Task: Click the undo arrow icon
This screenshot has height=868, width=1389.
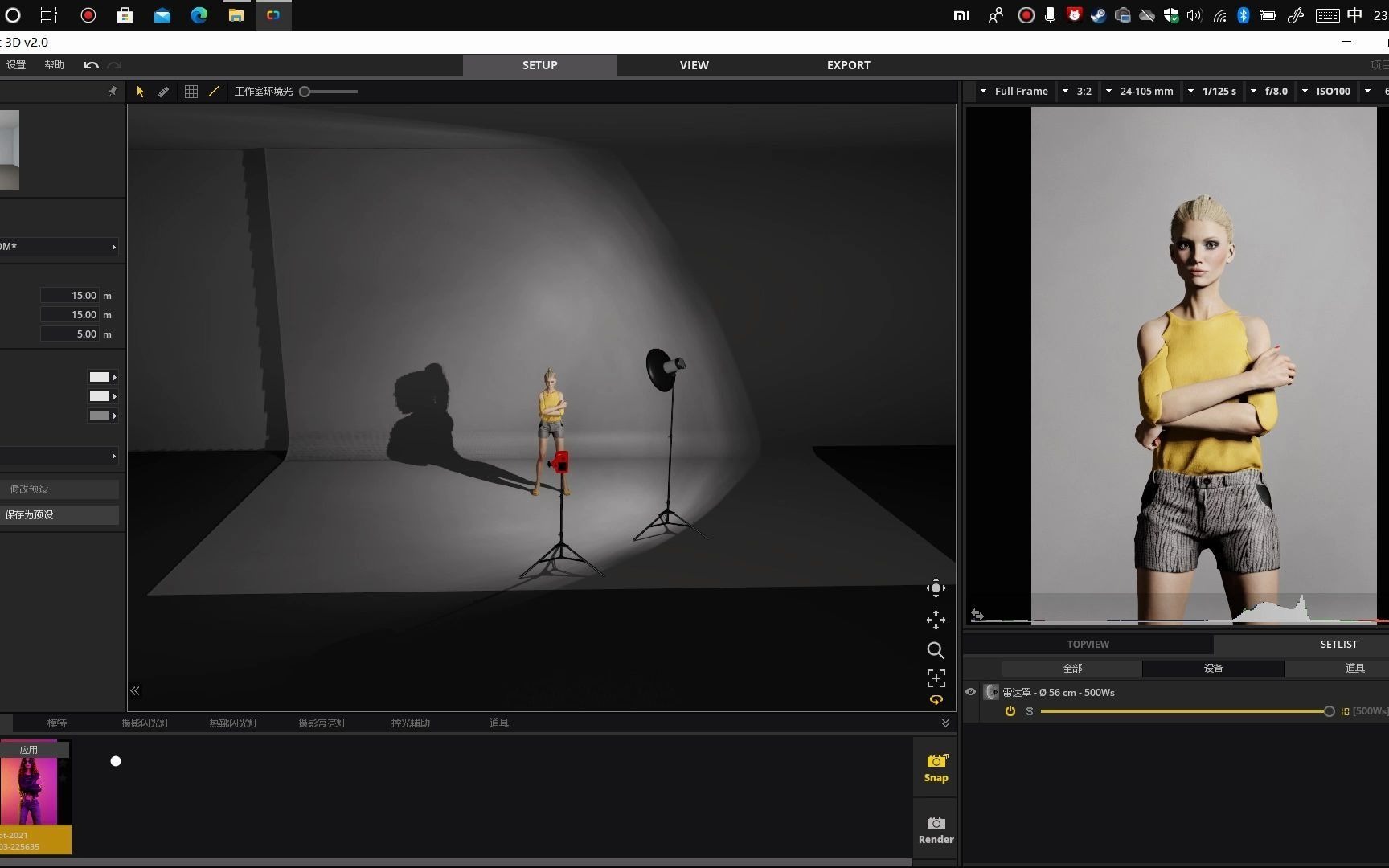Action: tap(92, 65)
